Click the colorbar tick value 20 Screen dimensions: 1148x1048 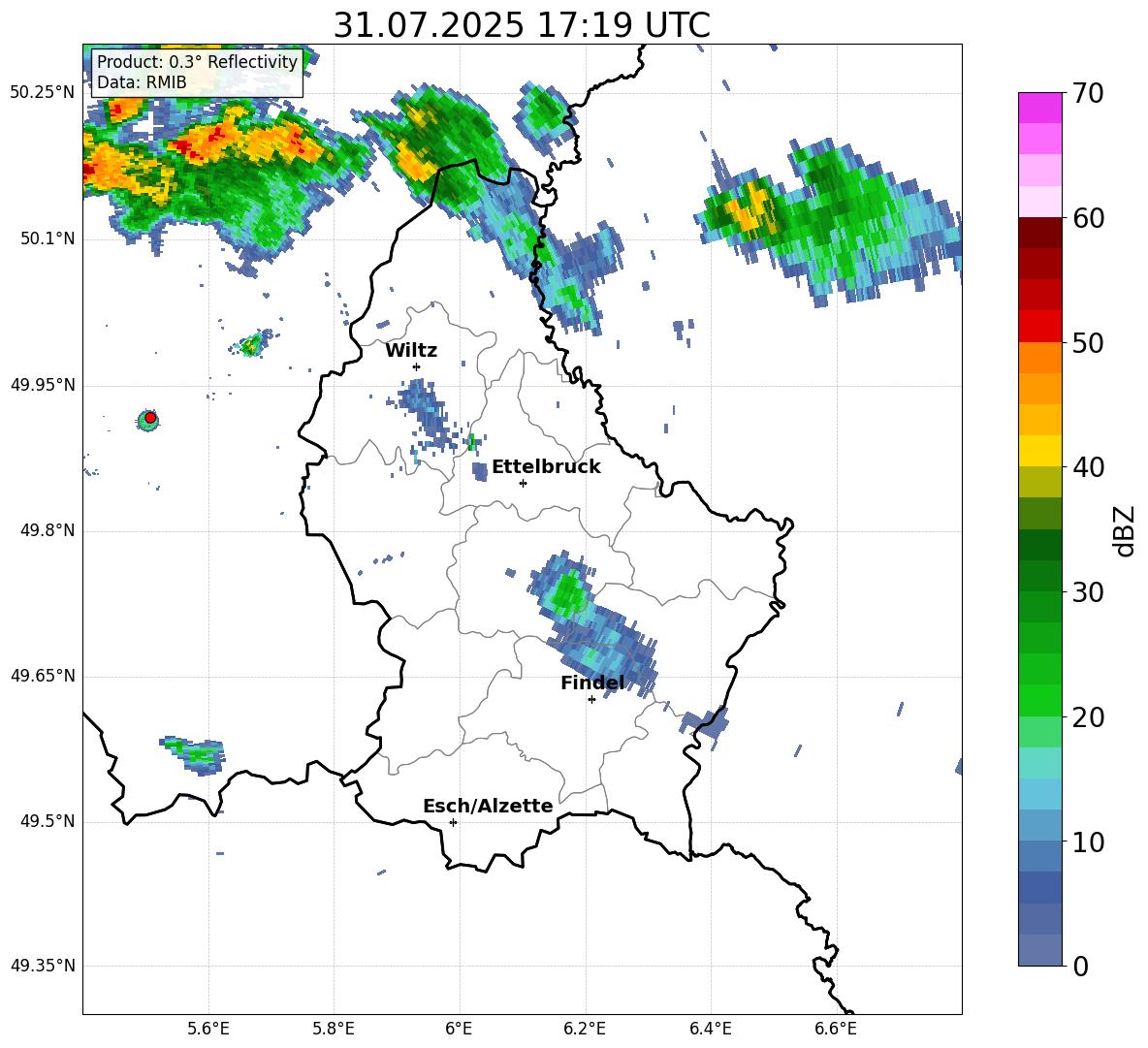(1088, 717)
